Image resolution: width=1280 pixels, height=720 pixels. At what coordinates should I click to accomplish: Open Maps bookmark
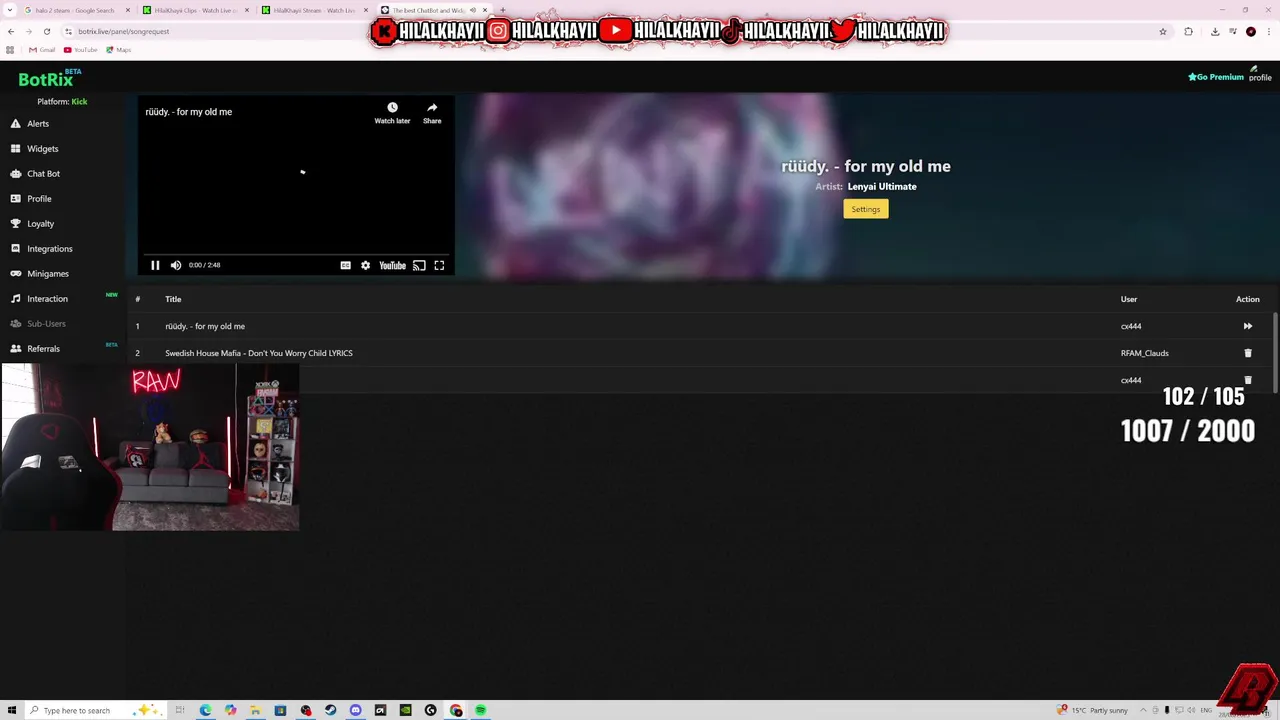pyautogui.click(x=119, y=50)
